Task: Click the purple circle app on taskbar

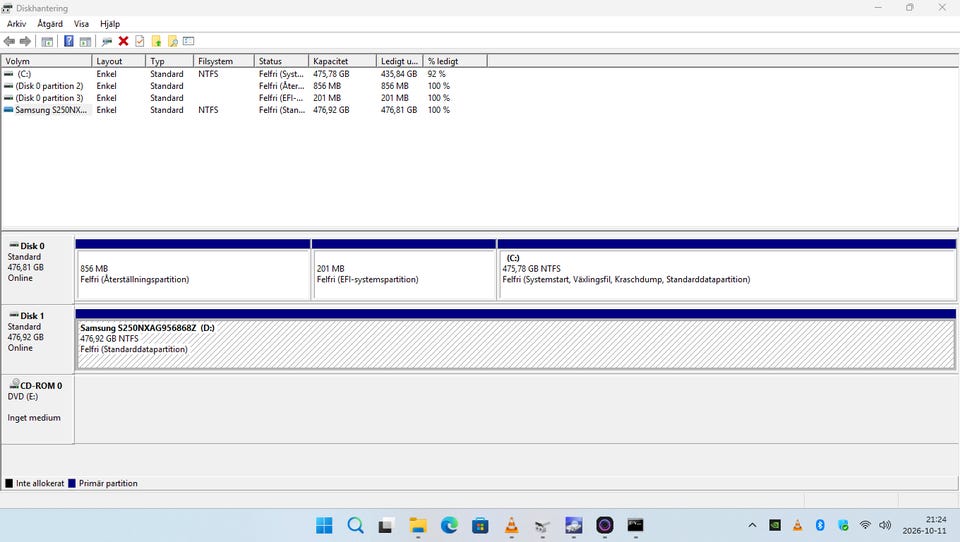Action: [x=604, y=525]
